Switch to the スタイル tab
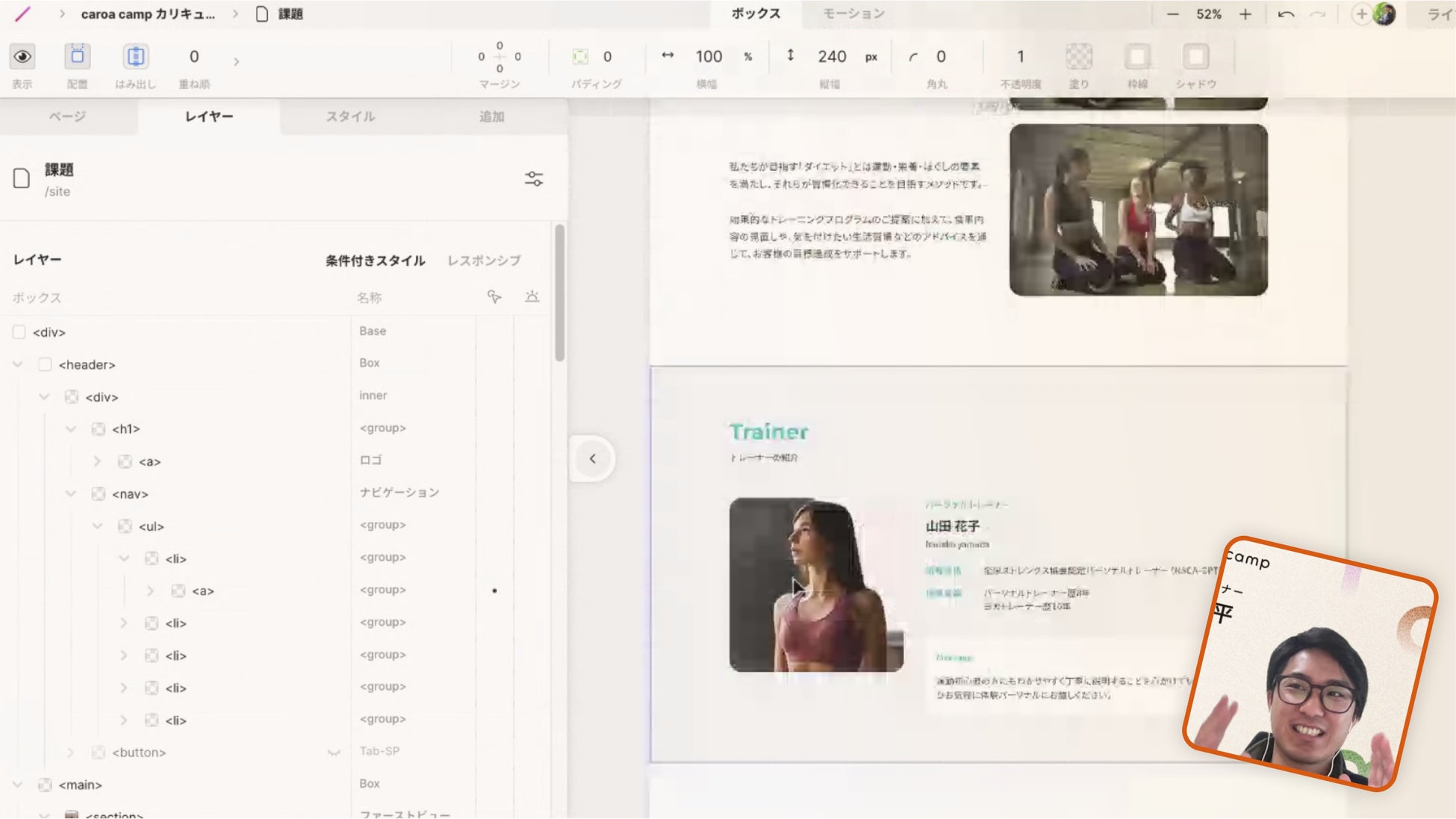This screenshot has height=819, width=1456. tap(350, 116)
